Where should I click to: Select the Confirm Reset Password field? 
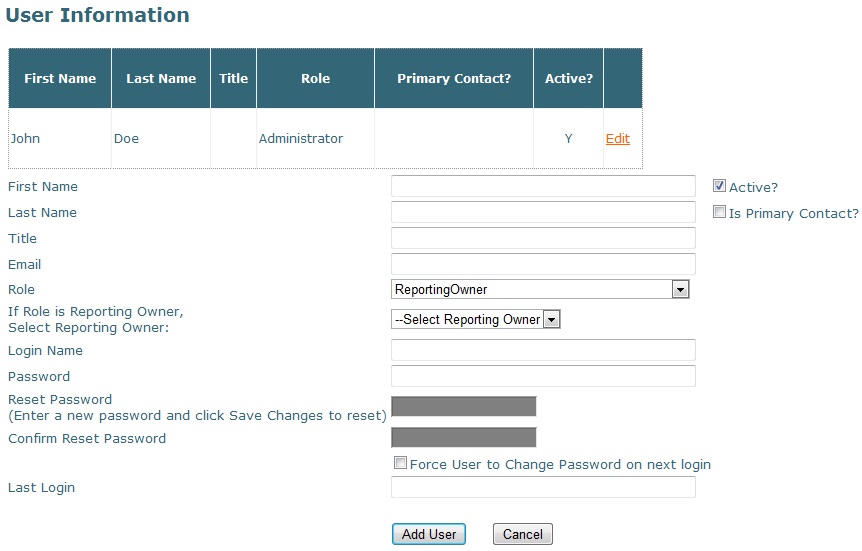point(464,437)
